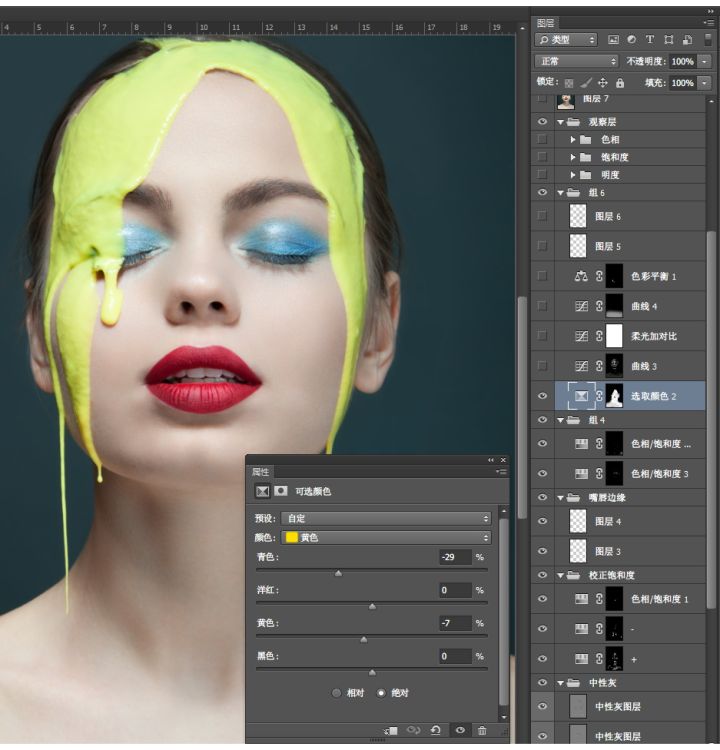Show the 图层 6 layer
The width and height of the screenshot is (720, 750).
click(x=542, y=216)
